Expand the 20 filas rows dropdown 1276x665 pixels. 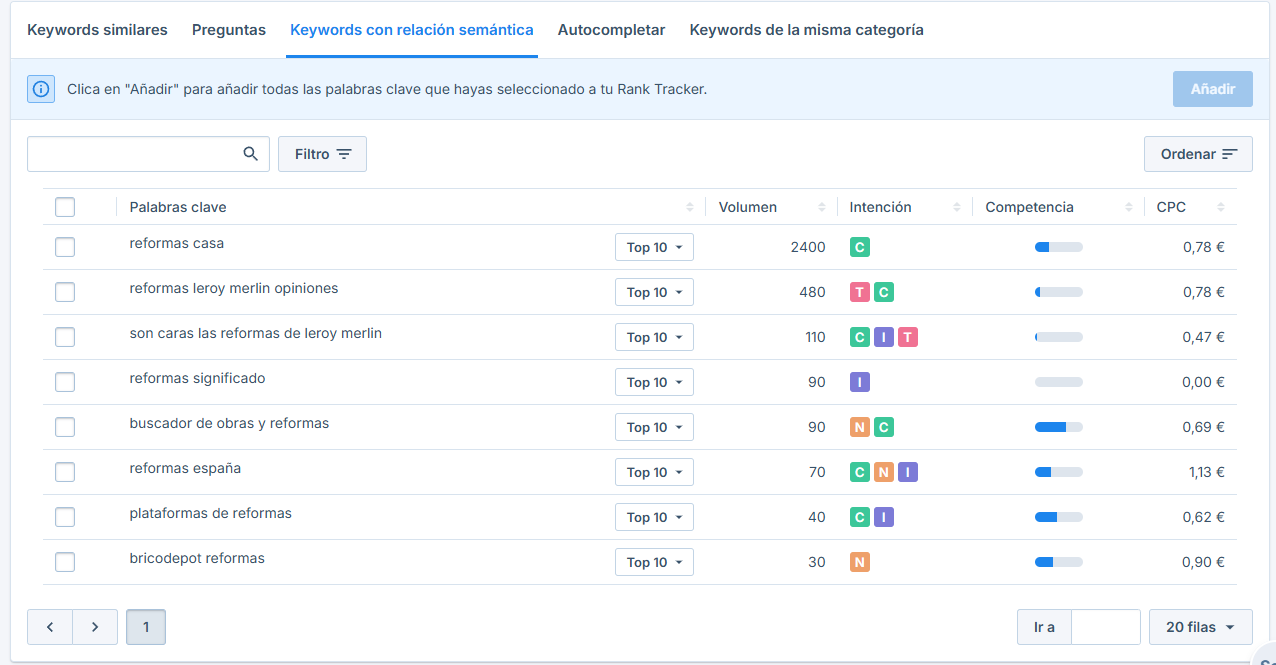[x=1200, y=627]
